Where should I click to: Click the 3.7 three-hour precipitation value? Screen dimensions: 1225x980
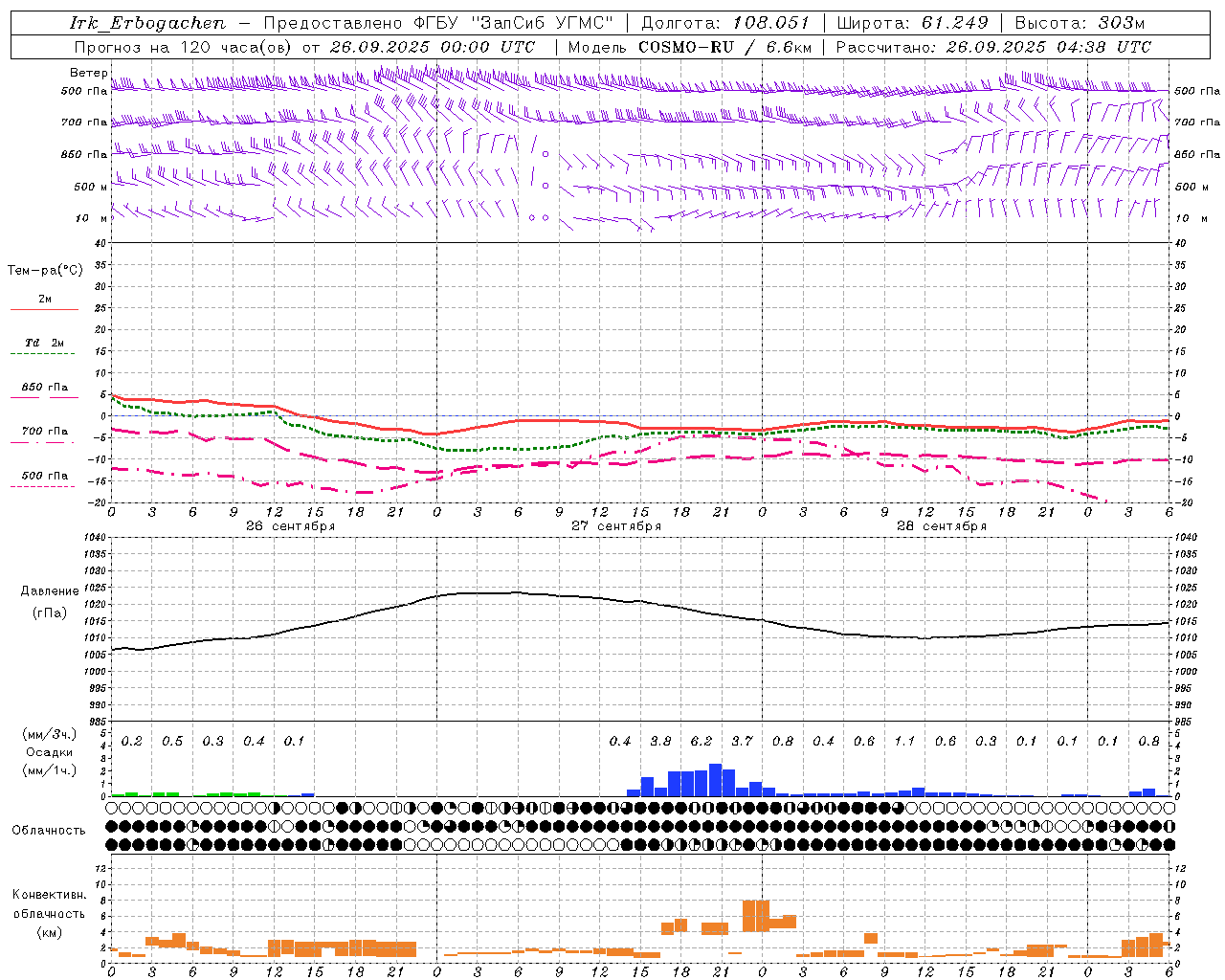pyautogui.click(x=742, y=741)
